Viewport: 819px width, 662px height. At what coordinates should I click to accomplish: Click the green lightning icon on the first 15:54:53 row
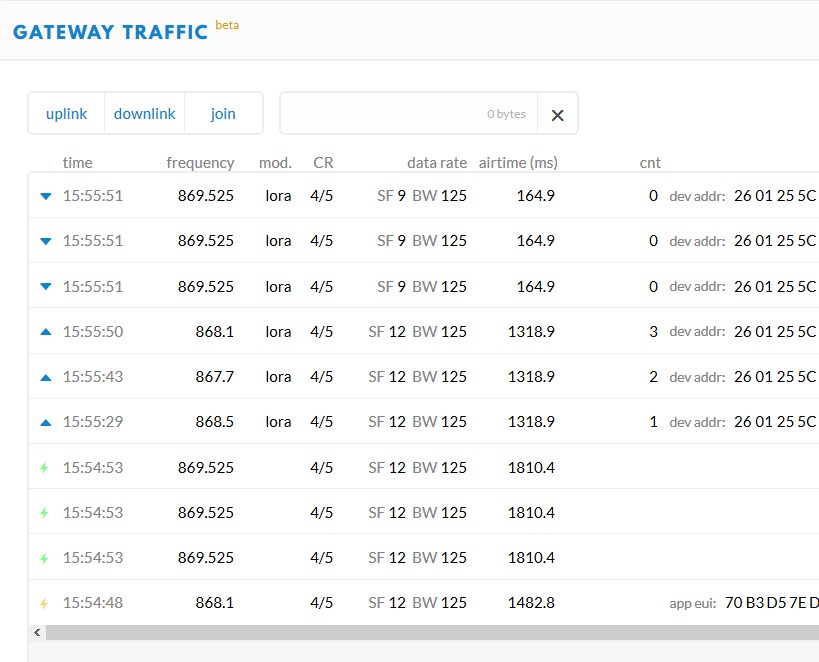tap(44, 467)
